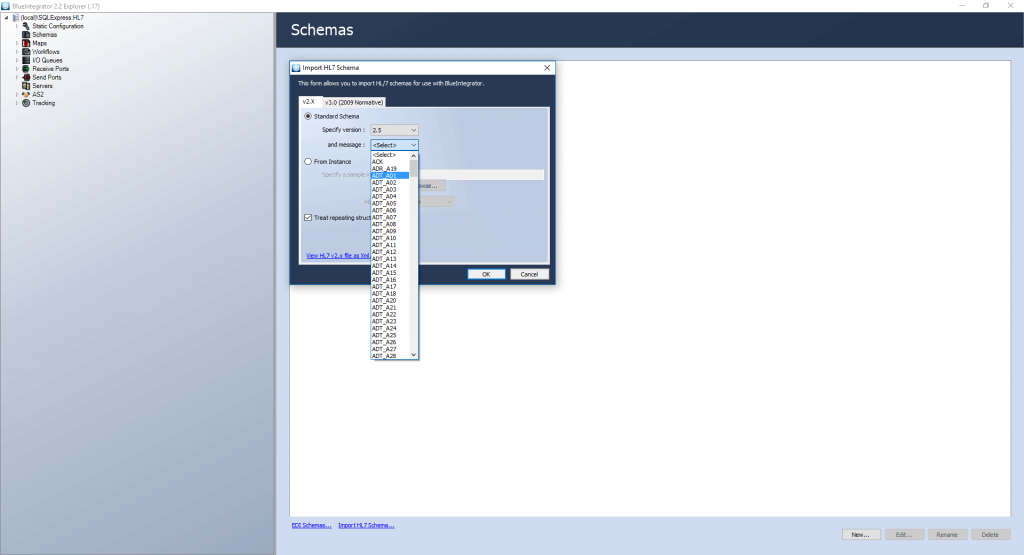1024x555 pixels.
Task: Collapse the (local)\SQLExpress:HL7 root node
Action: coord(7,18)
